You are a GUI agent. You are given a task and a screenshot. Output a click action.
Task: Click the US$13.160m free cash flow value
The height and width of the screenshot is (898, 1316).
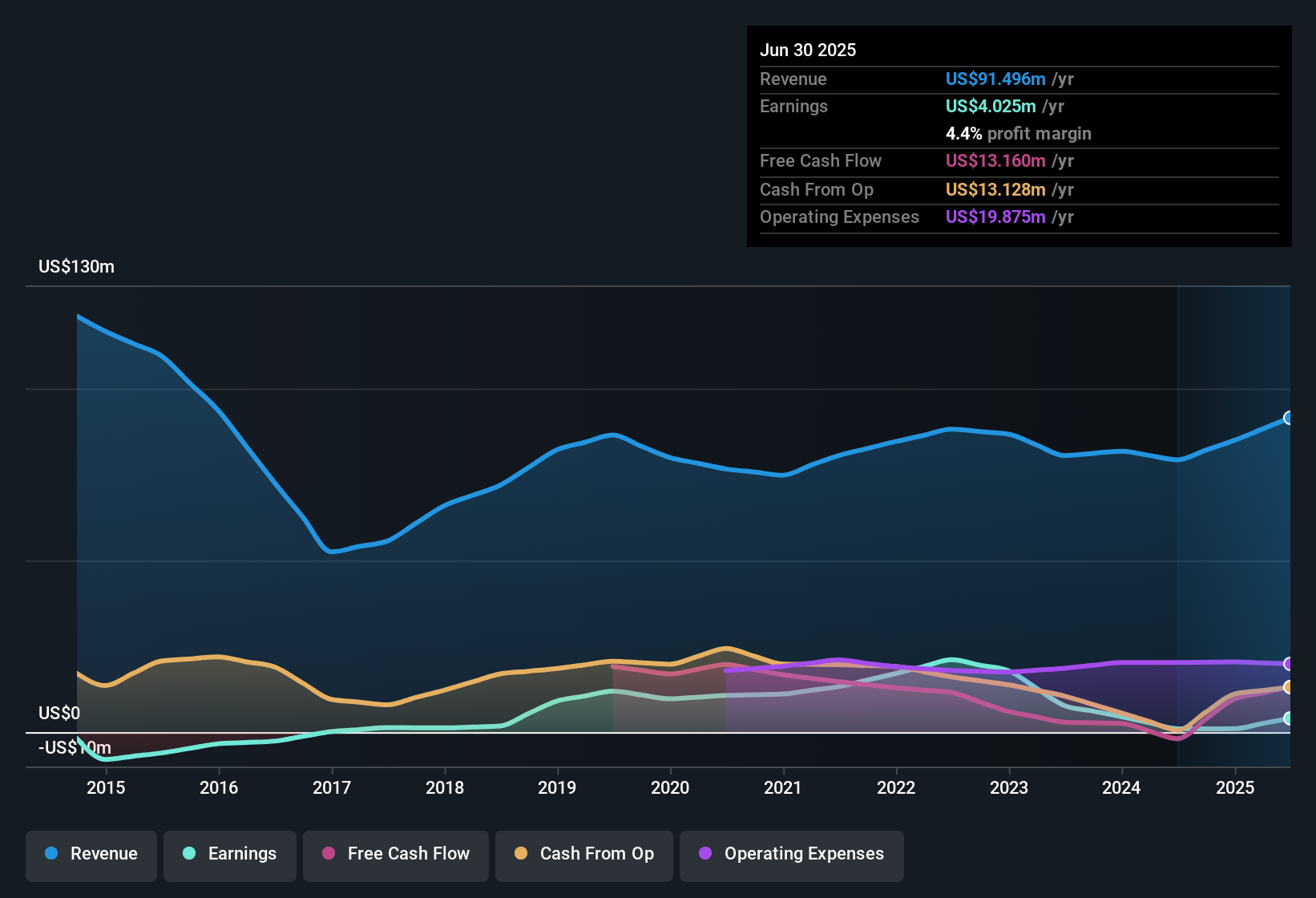pos(995,160)
